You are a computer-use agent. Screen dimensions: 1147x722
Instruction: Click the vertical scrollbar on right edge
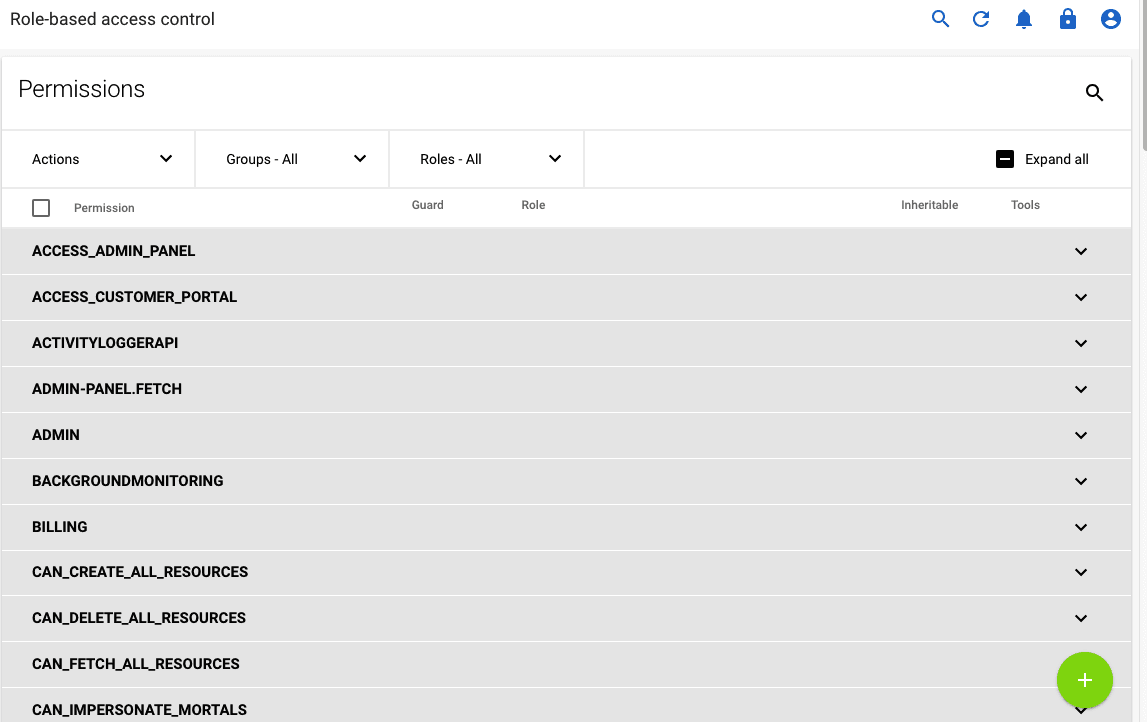[1141, 80]
